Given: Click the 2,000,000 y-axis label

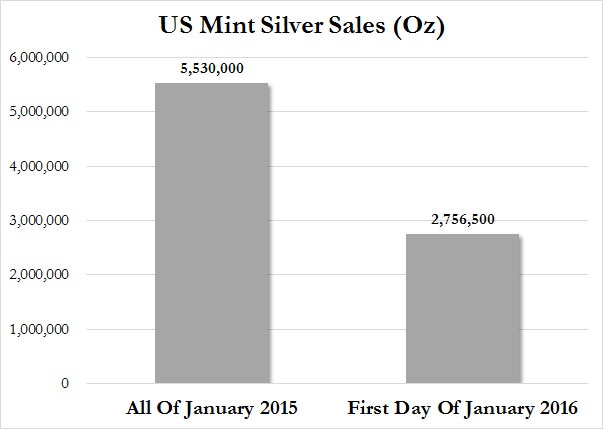Looking at the screenshot, I should (x=40, y=275).
